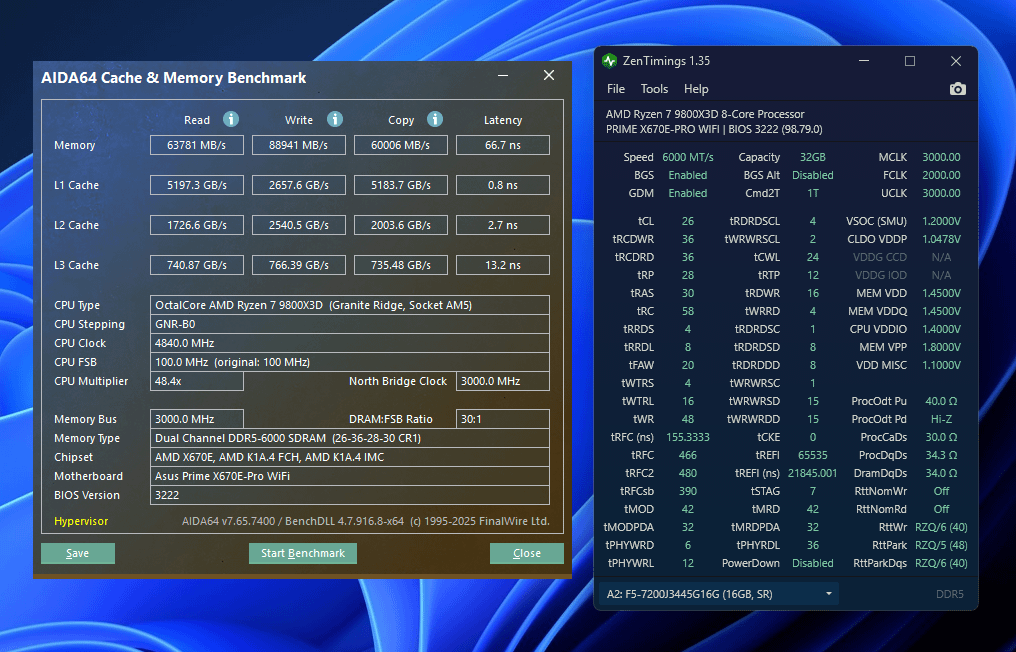The image size is (1016, 652).
Task: Maximize the ZenTimings window
Action: click(x=910, y=61)
